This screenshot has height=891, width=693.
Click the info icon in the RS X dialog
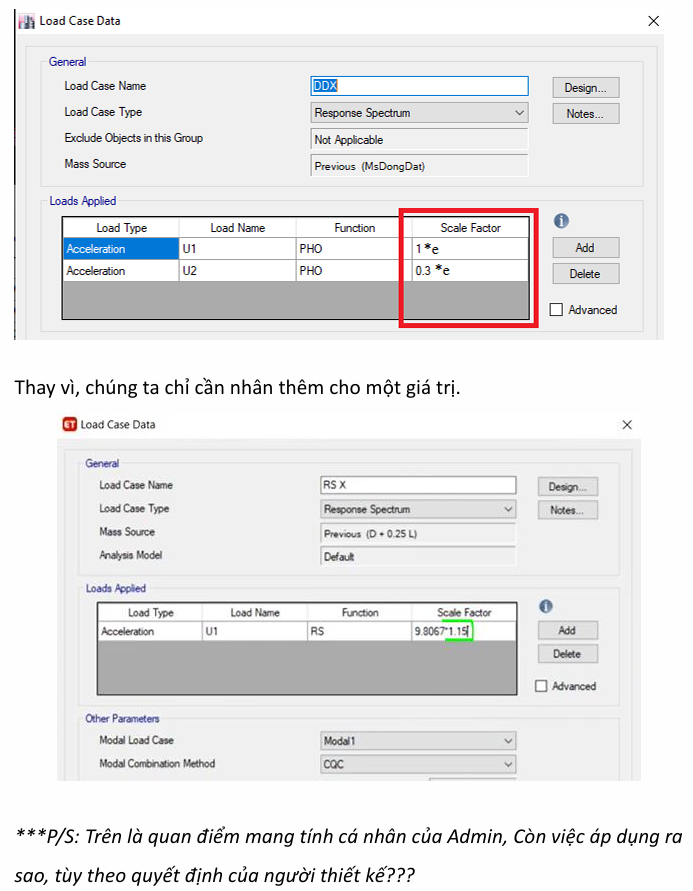(x=546, y=607)
